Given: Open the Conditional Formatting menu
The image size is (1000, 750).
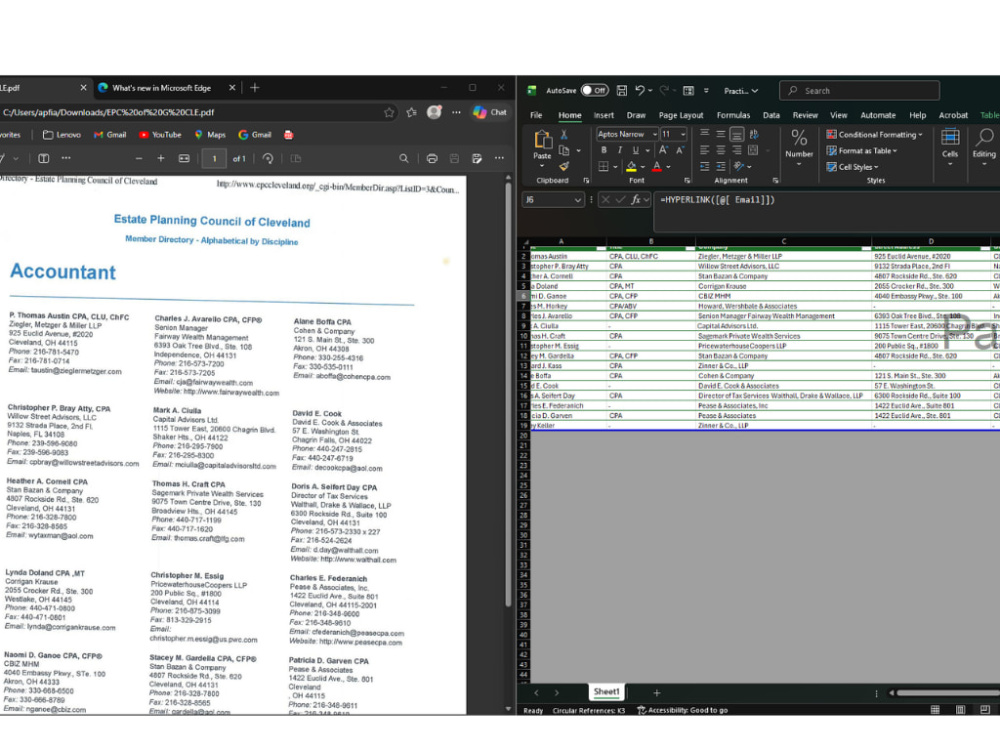Looking at the screenshot, I should [874, 135].
